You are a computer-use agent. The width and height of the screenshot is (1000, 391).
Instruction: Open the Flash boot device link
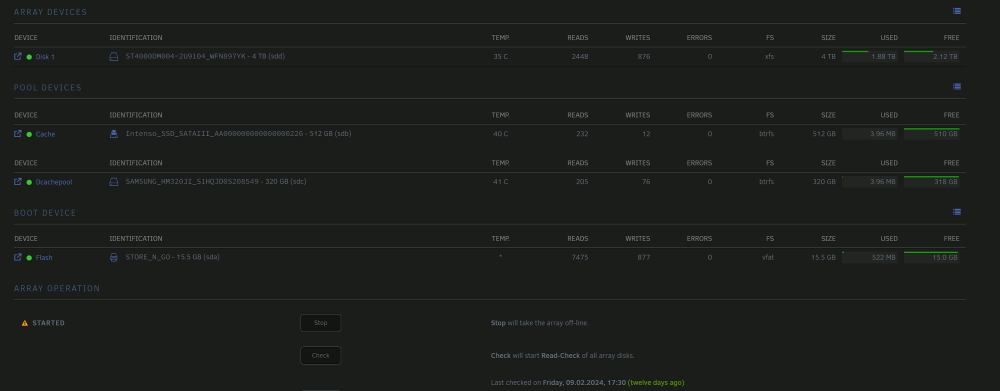click(44, 258)
